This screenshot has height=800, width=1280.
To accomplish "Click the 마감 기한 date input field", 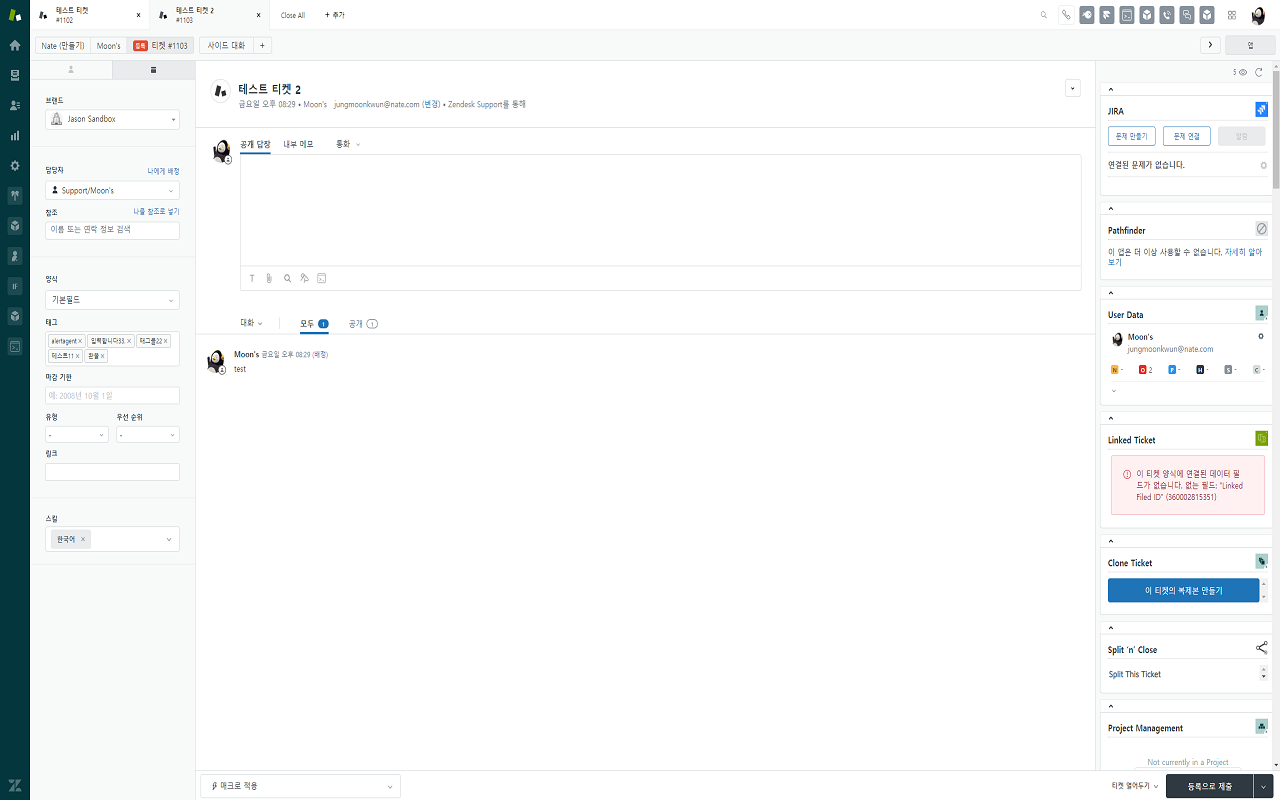I will 112,395.
